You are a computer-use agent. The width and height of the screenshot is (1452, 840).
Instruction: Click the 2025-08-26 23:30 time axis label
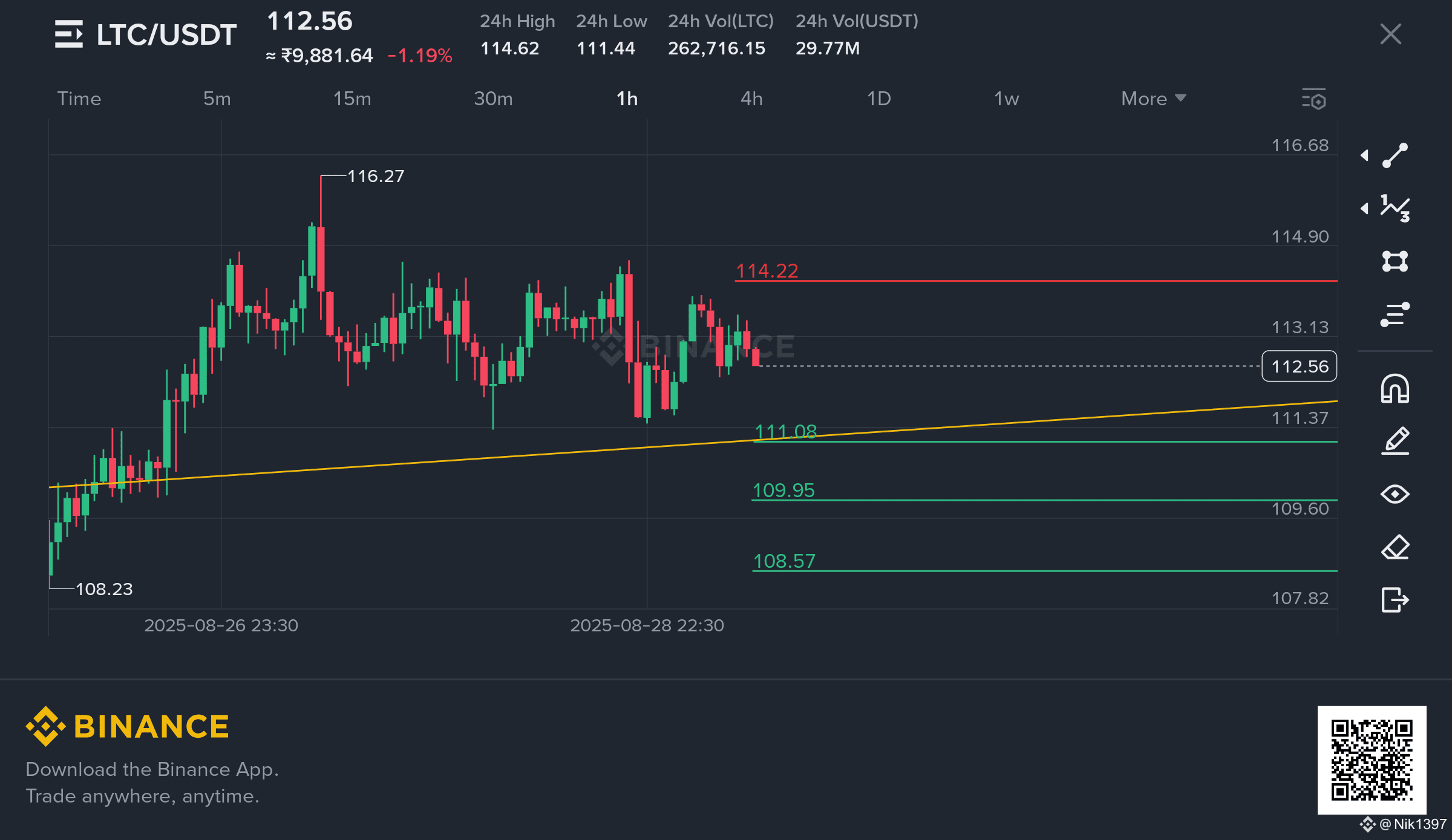(x=221, y=625)
